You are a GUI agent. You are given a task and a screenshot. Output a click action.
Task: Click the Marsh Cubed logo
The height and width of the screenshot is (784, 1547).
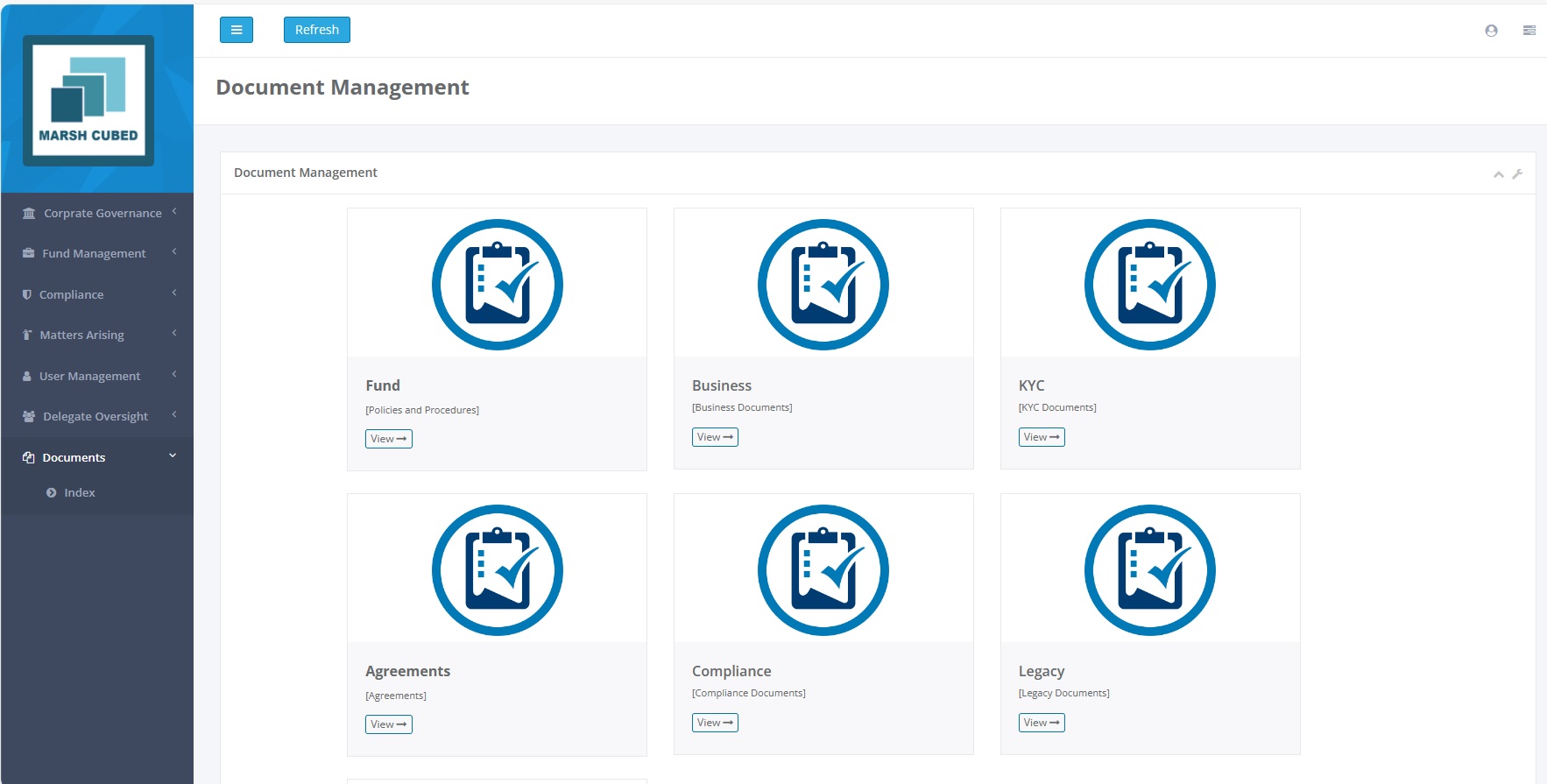(x=88, y=101)
